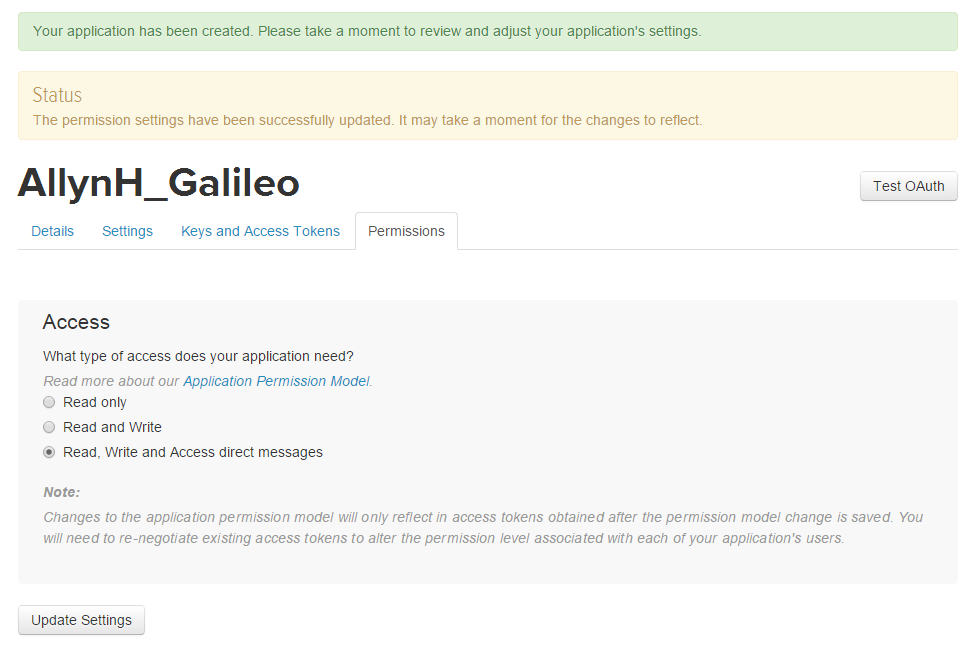
Task: Switch to the Settings tab
Action: tap(127, 231)
